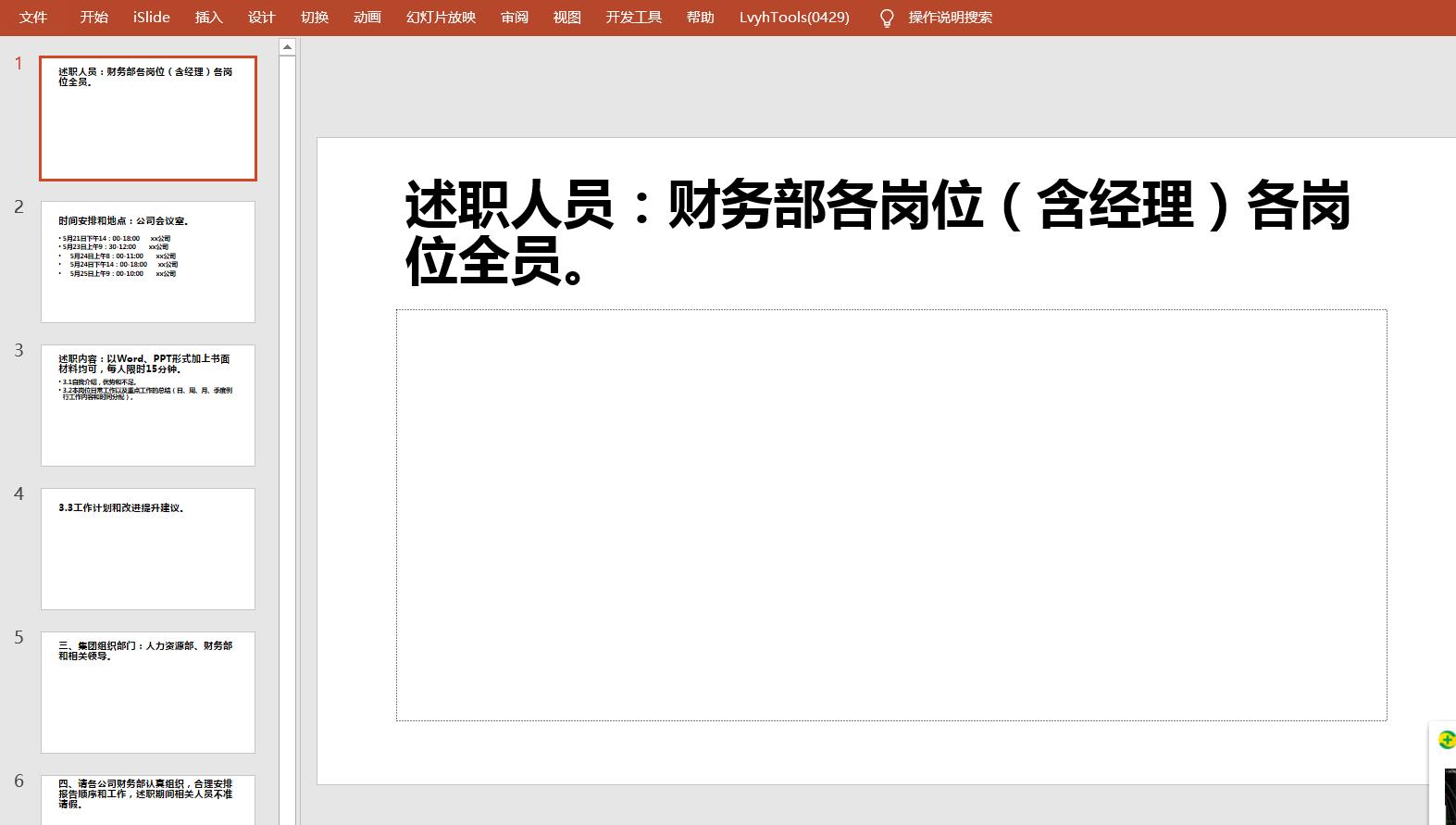Switch to the 开始 ribbon tab
This screenshot has height=825, width=1456.
tap(93, 18)
